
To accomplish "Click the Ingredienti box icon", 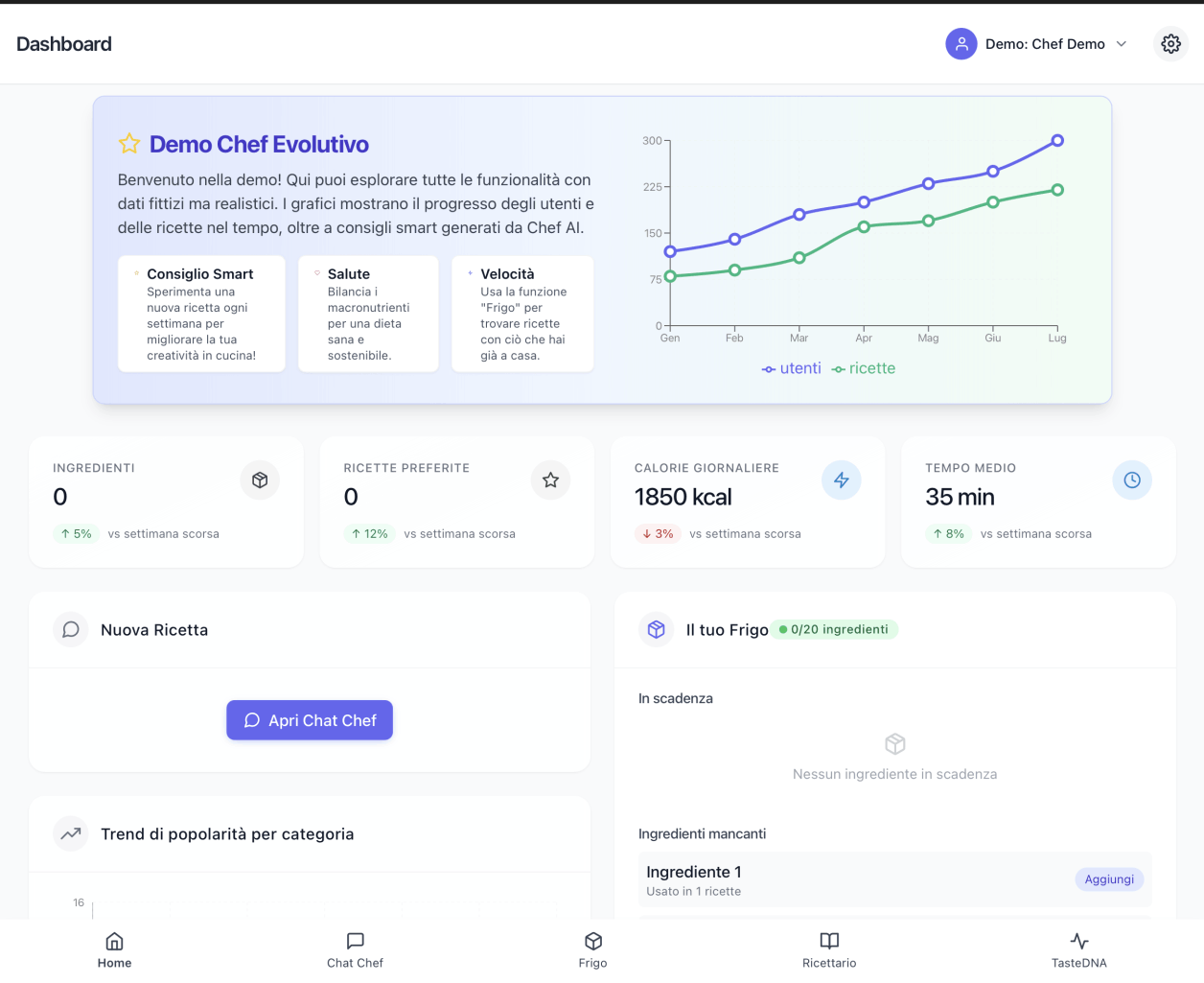I will [260, 480].
